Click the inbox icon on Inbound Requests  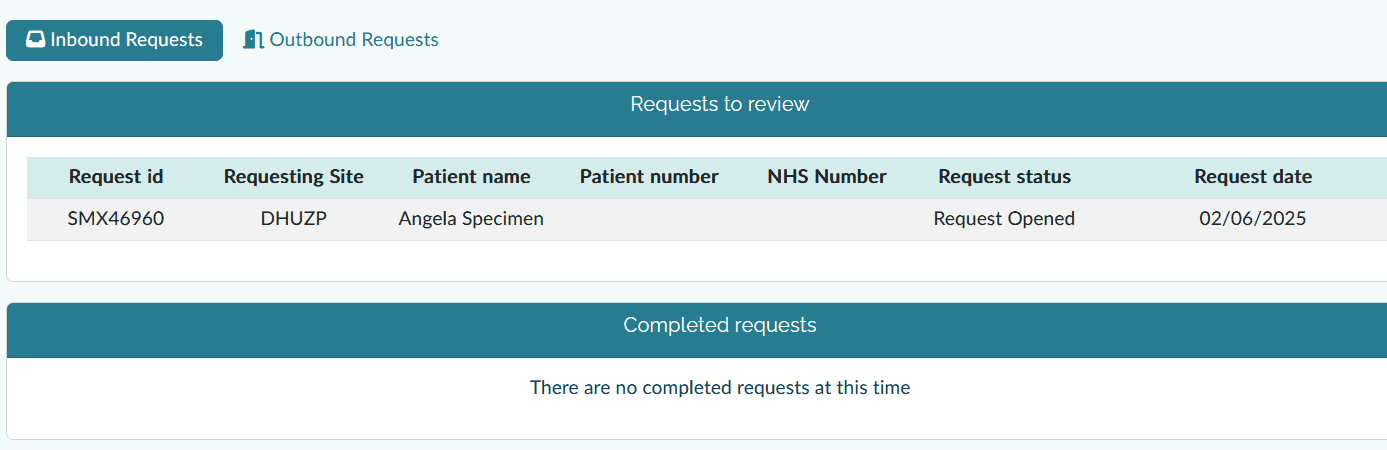[x=35, y=40]
